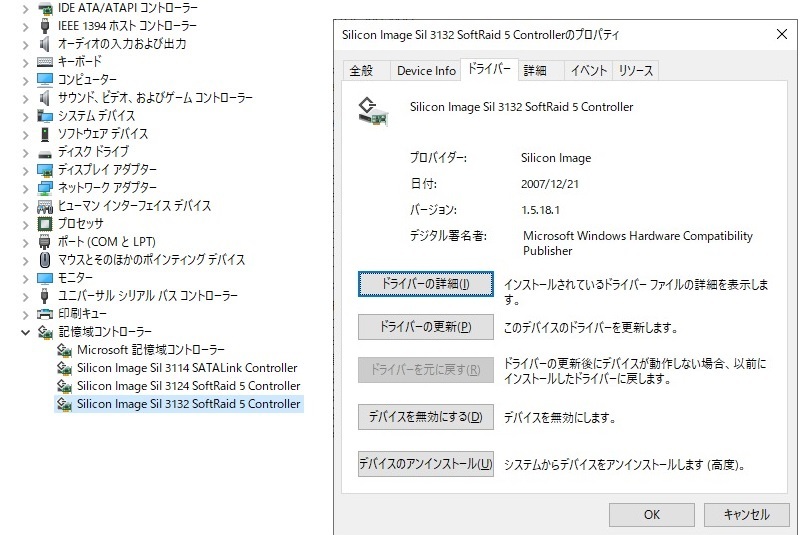Expand the ディスク ドライブ node
Viewport: 800px width, 535px height.
(x=26, y=152)
